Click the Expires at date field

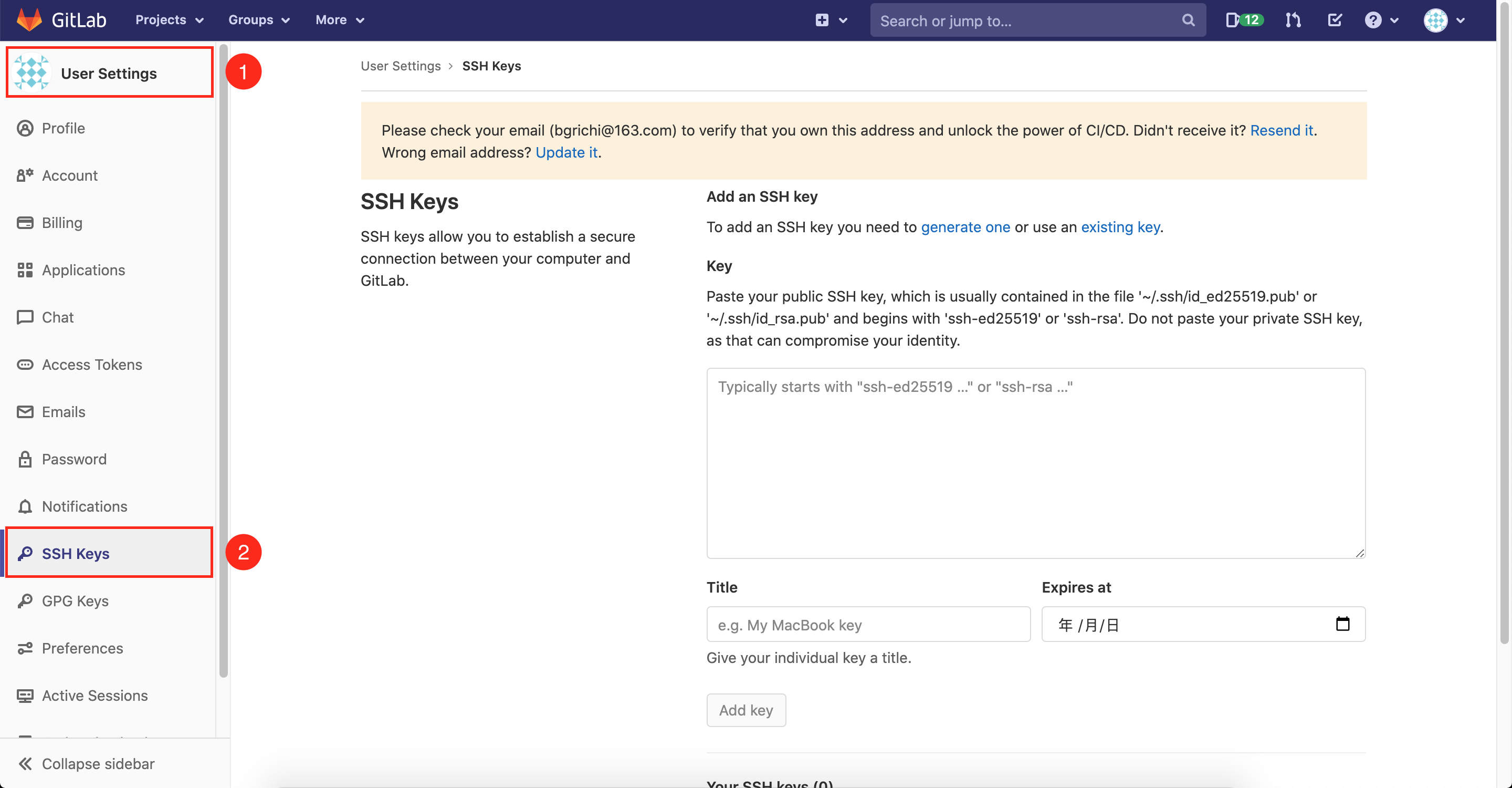coord(1203,624)
